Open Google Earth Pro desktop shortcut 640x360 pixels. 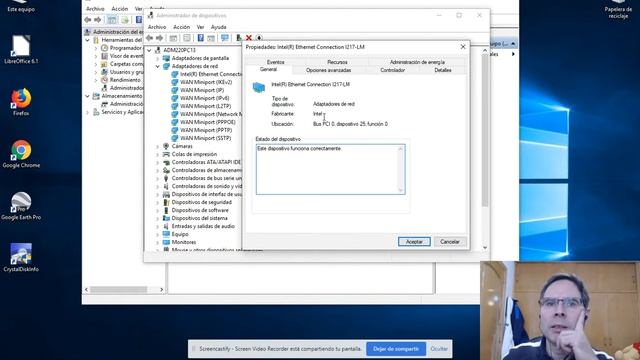click(21, 206)
